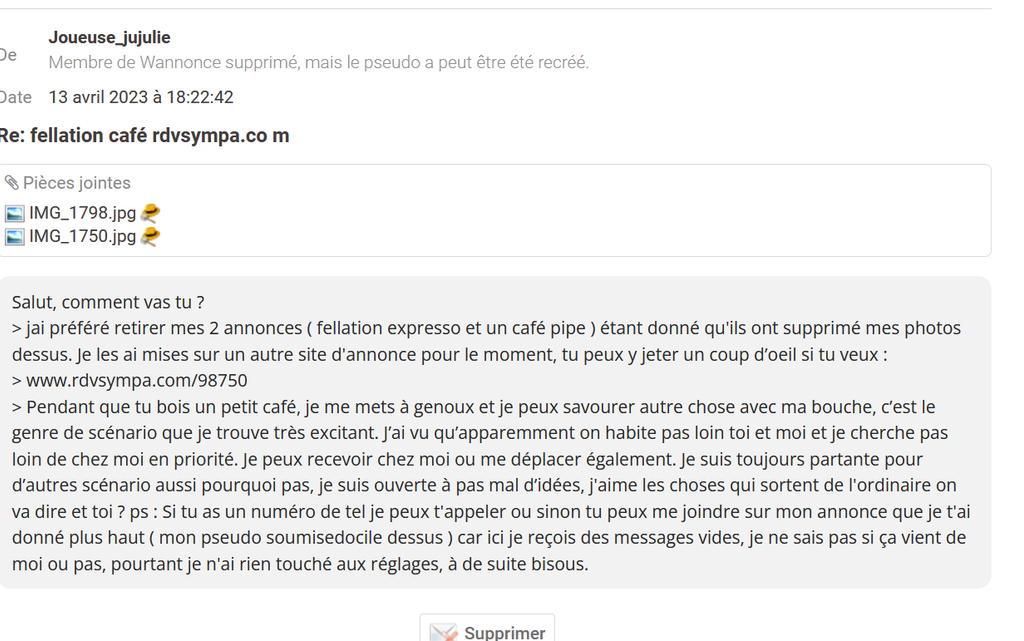Click the final line ending with "à de suite bisous"
Viewport: 1024px width, 641px height.
tap(300, 564)
